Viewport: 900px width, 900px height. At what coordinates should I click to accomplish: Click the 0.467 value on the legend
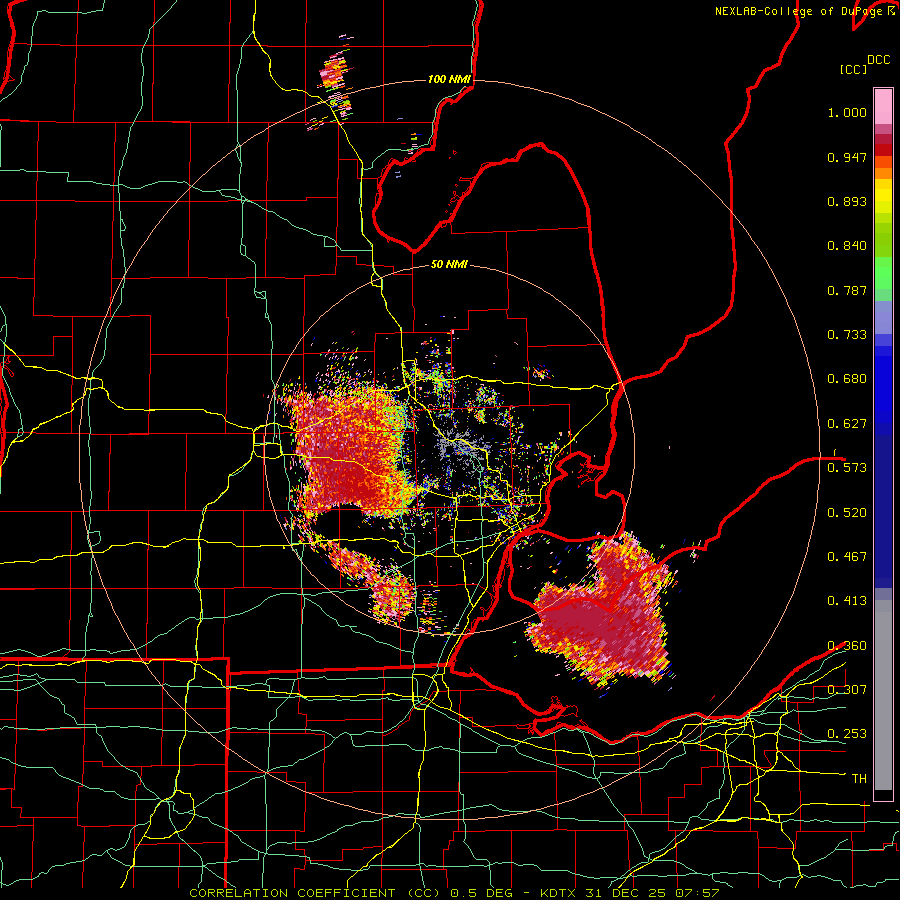pos(847,557)
